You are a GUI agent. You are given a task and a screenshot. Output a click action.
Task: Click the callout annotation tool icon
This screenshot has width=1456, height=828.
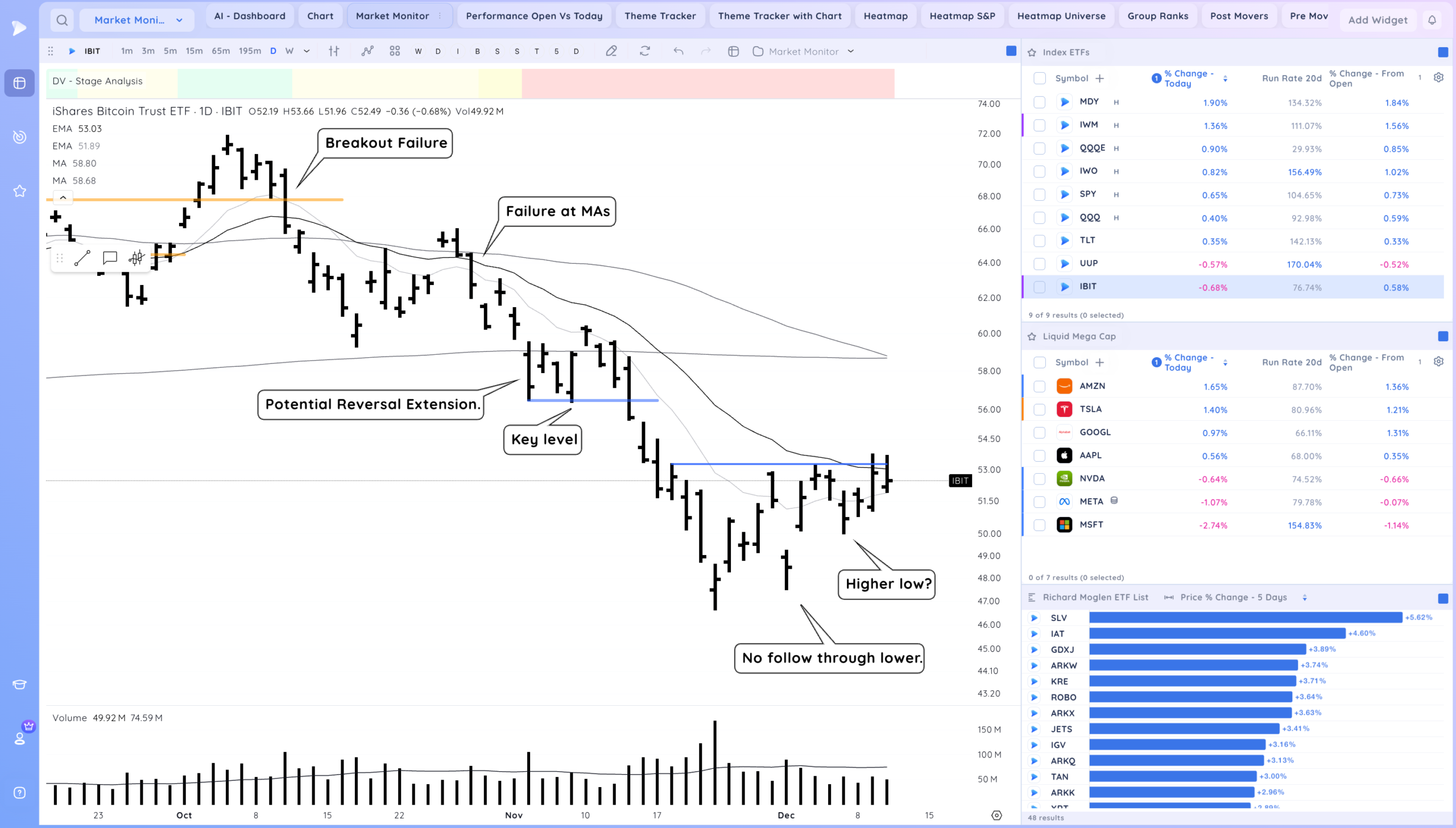point(110,258)
